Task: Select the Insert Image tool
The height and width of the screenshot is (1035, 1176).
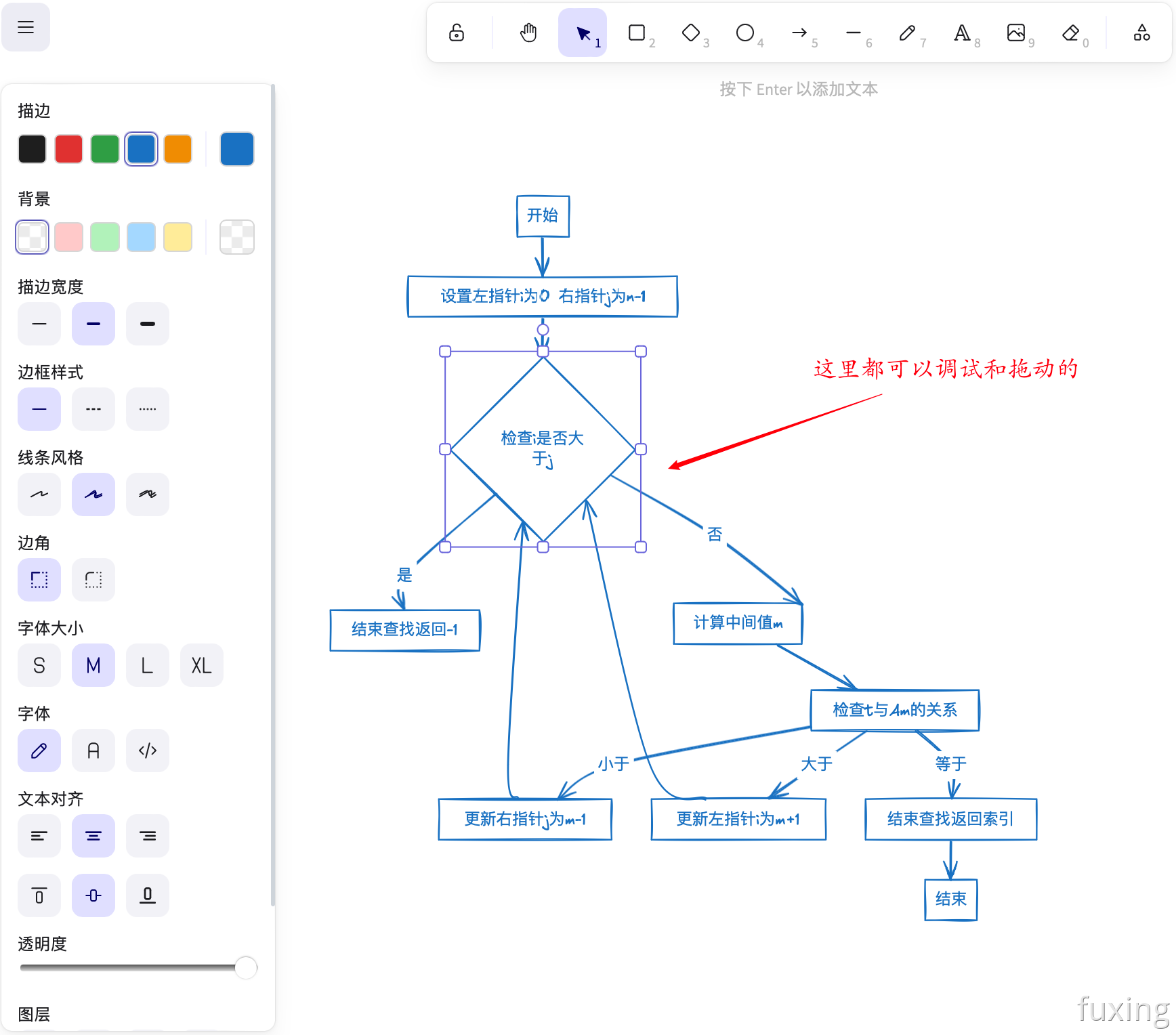Action: pos(1016,33)
